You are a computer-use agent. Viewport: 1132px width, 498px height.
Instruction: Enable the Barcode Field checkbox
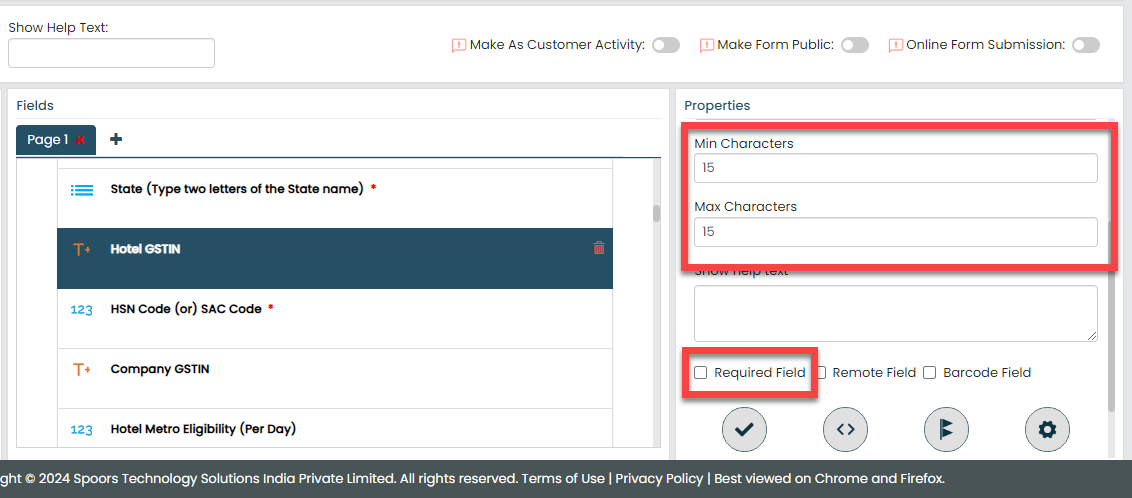pyautogui.click(x=930, y=373)
